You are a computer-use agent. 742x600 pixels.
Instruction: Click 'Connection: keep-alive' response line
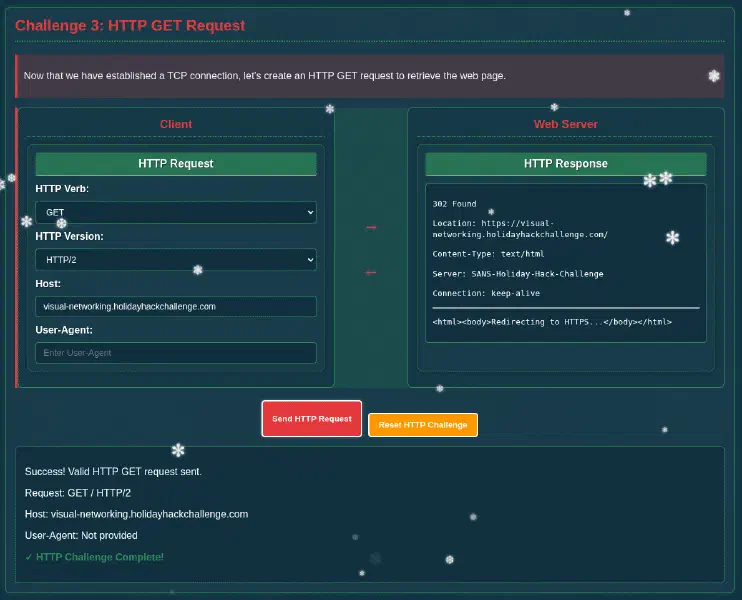click(486, 293)
